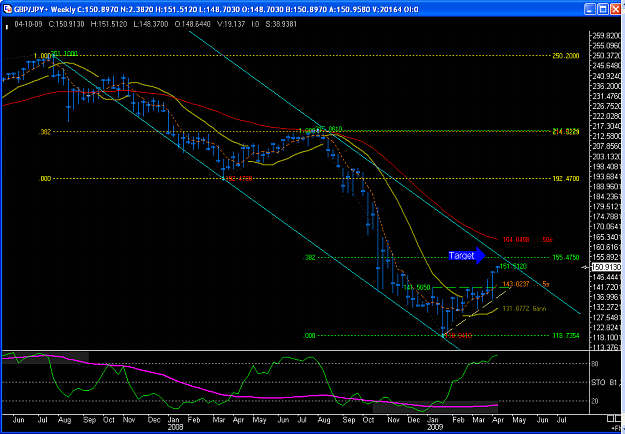Select the blue Target arrow annotation
The image size is (625, 434).
click(467, 255)
